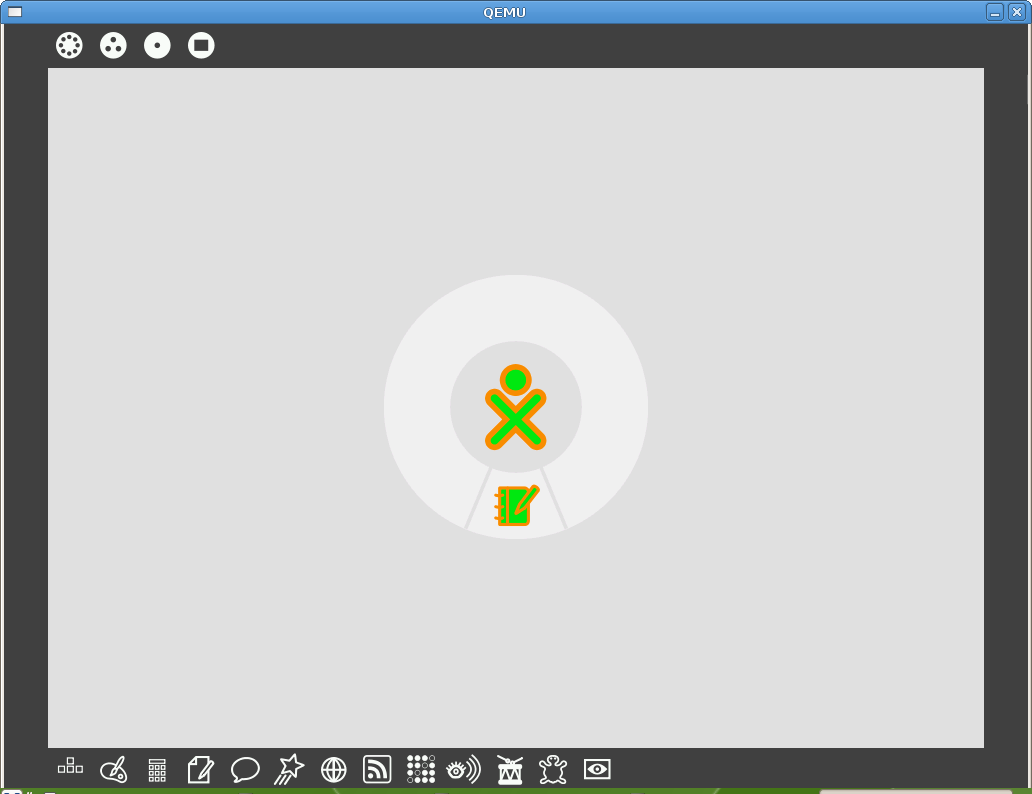Switch to the Group view with three dots

click(113, 45)
